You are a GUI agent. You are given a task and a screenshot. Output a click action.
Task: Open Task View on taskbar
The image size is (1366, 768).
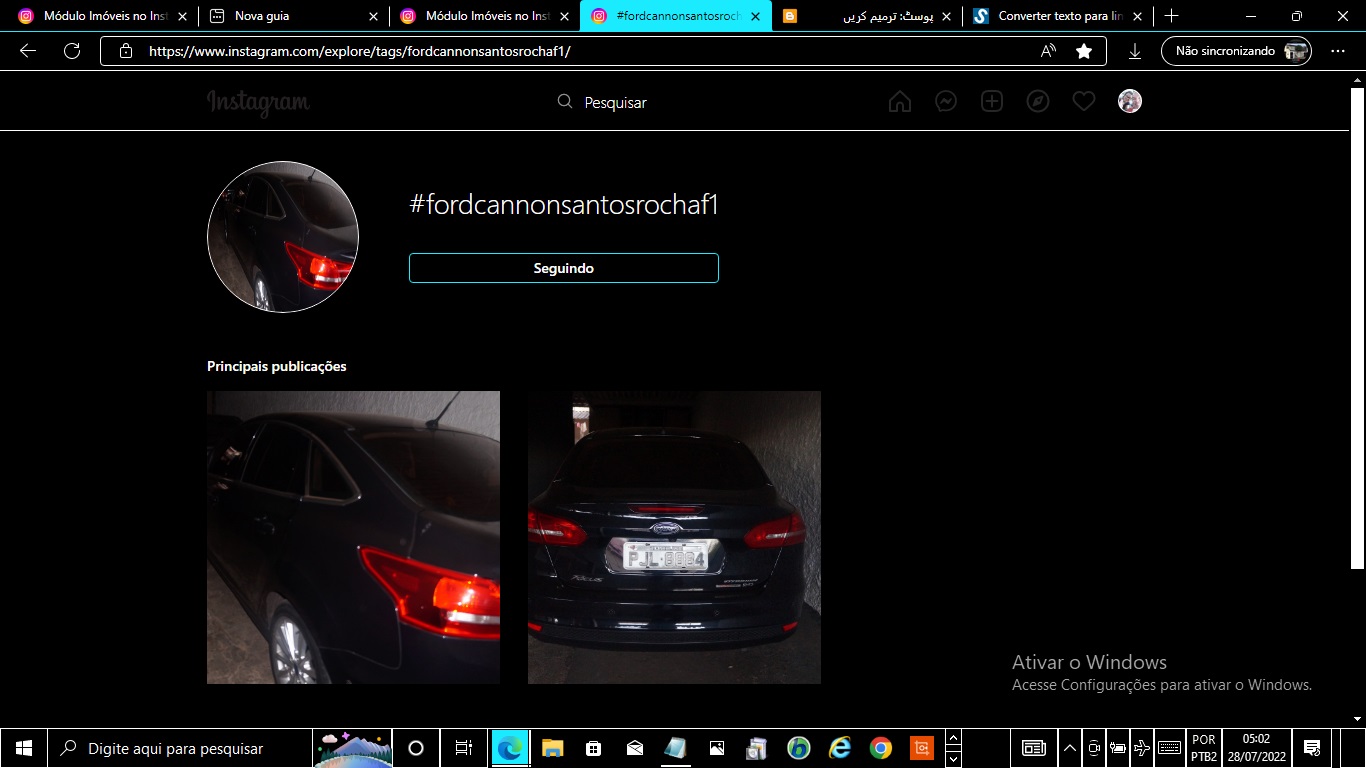pyautogui.click(x=463, y=748)
